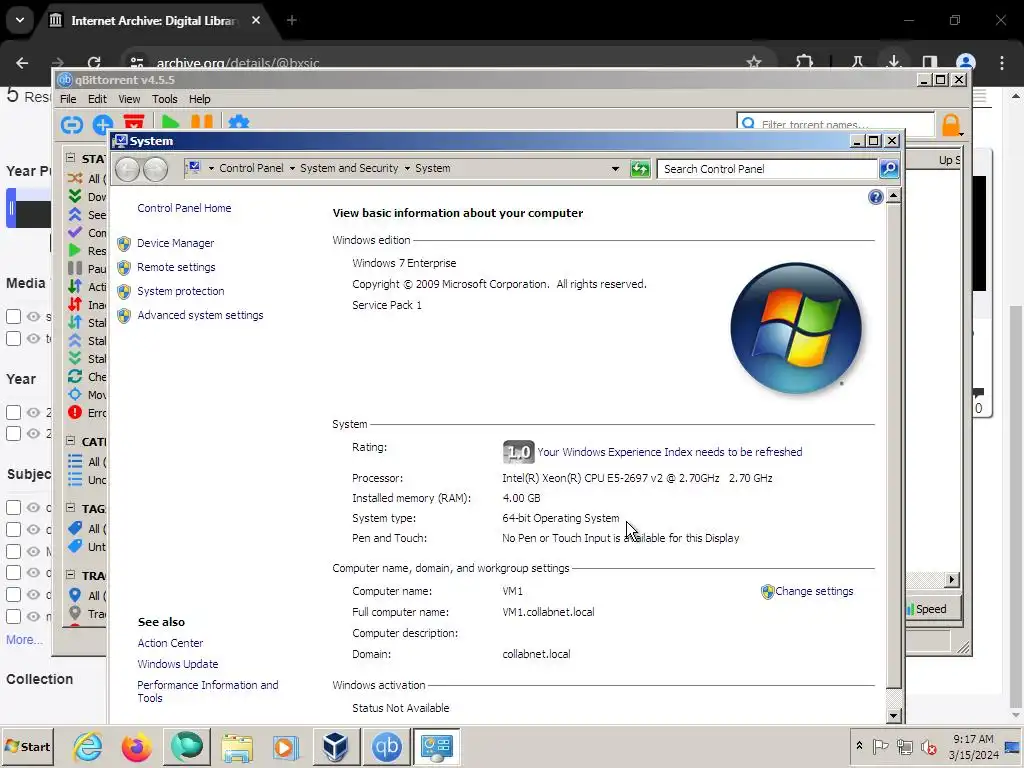Viewport: 1024px width, 768px height.
Task: Click the Windows Experience Index 1.0 rating badge
Action: (x=519, y=452)
